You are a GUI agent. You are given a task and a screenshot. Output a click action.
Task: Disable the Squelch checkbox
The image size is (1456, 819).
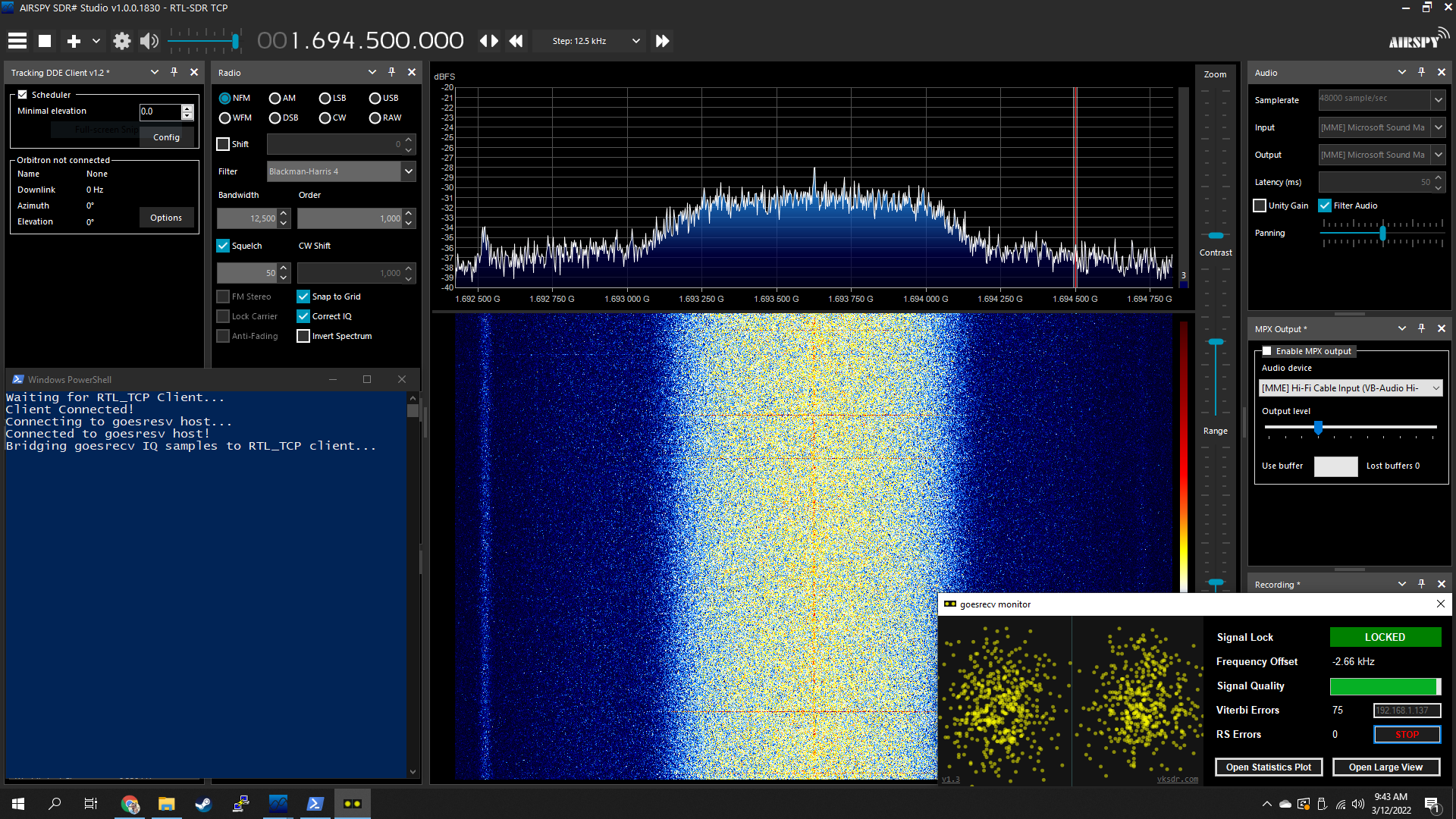(223, 246)
